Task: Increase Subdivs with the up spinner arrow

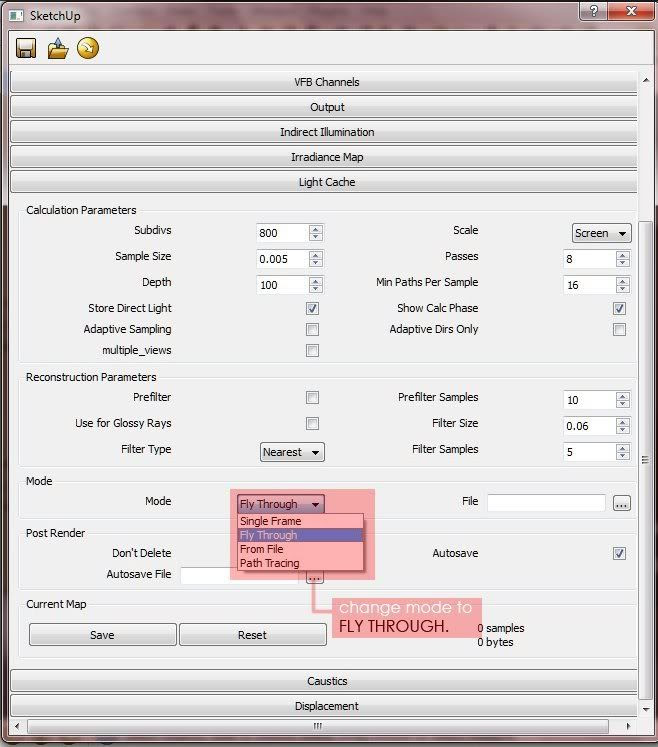Action: 315,229
